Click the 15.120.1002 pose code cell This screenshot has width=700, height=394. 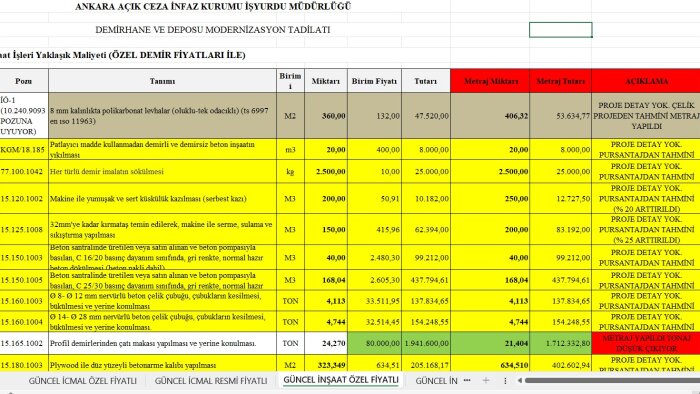coord(24,199)
